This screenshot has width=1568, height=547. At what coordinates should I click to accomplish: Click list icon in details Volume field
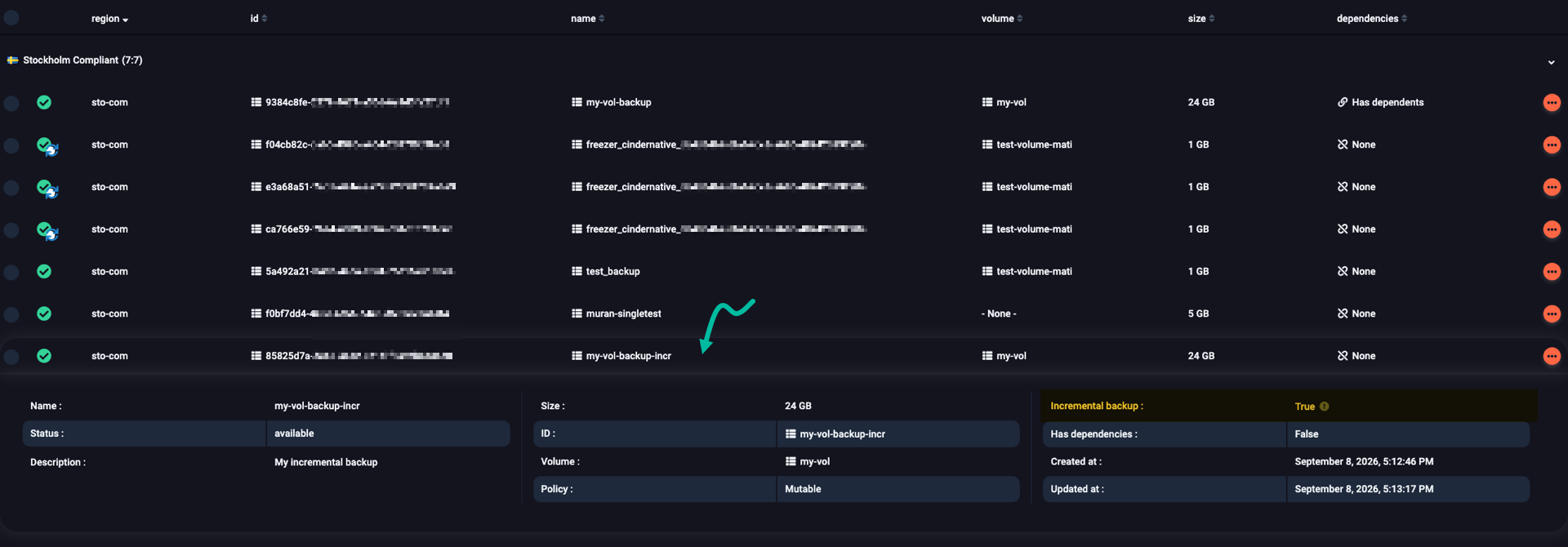[x=791, y=461]
